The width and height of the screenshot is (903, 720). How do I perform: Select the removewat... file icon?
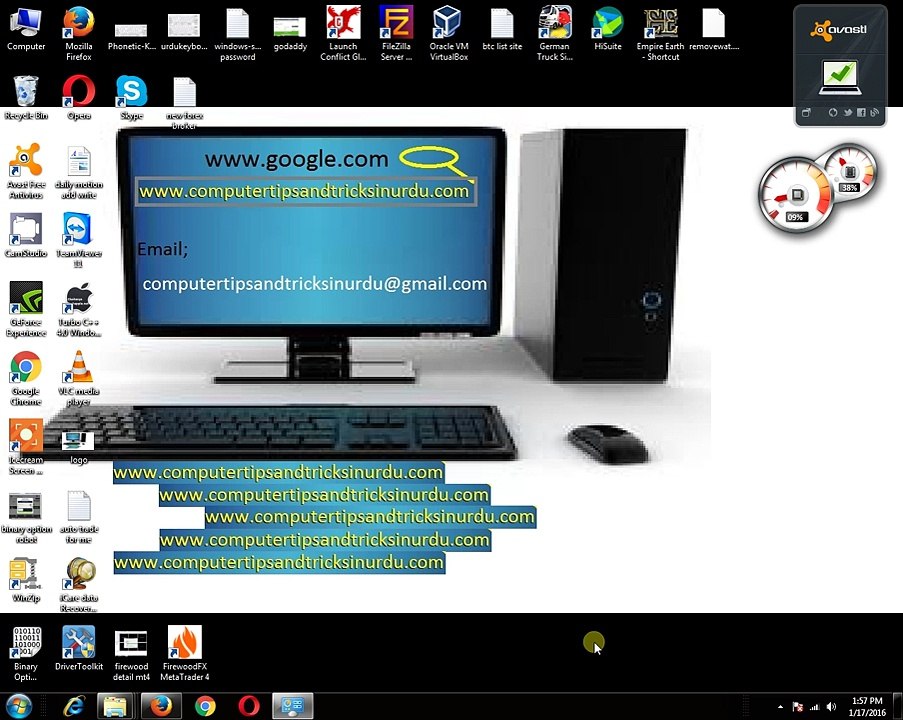(x=714, y=29)
